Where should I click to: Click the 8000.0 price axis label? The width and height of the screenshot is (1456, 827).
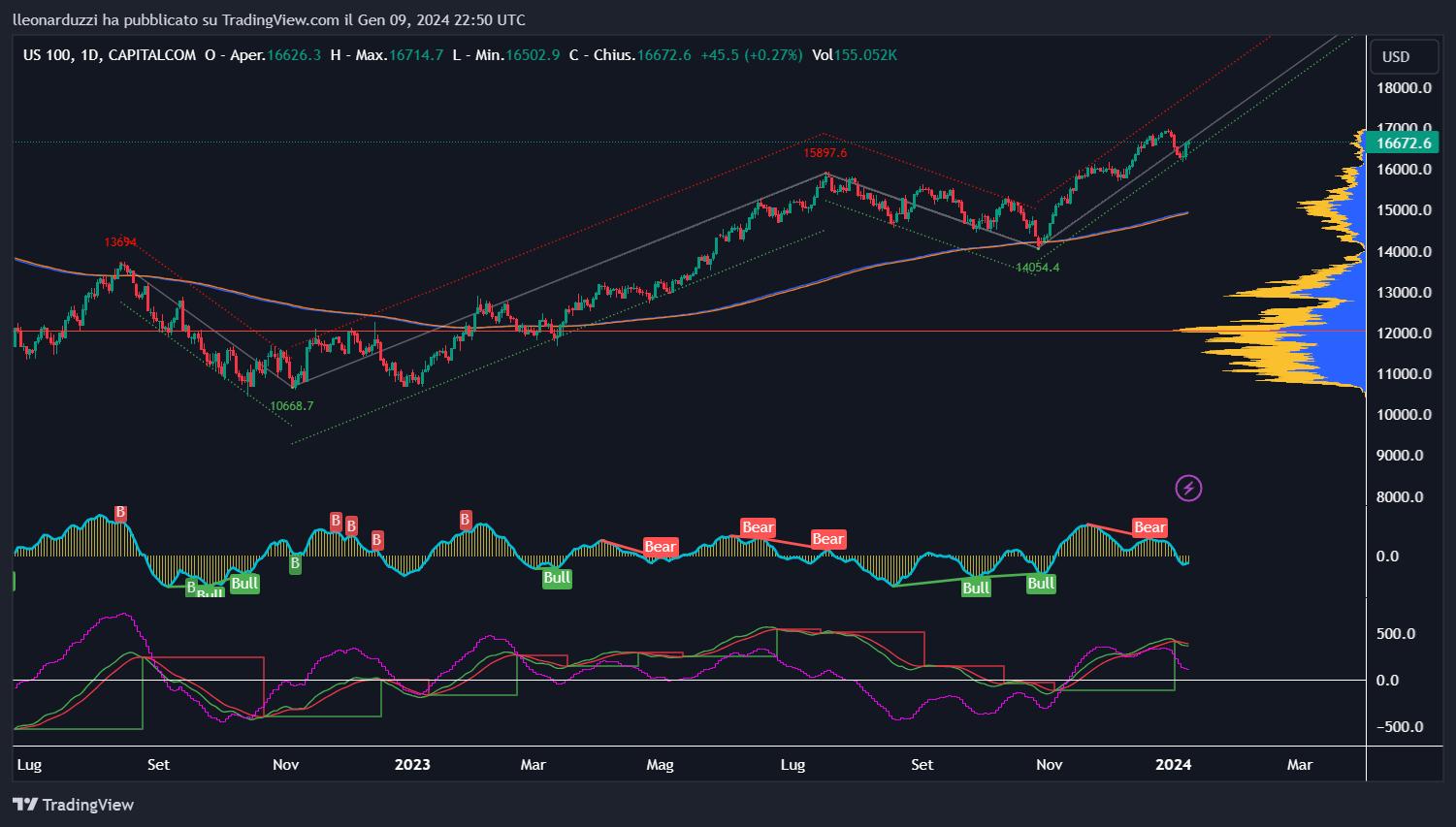1401,497
